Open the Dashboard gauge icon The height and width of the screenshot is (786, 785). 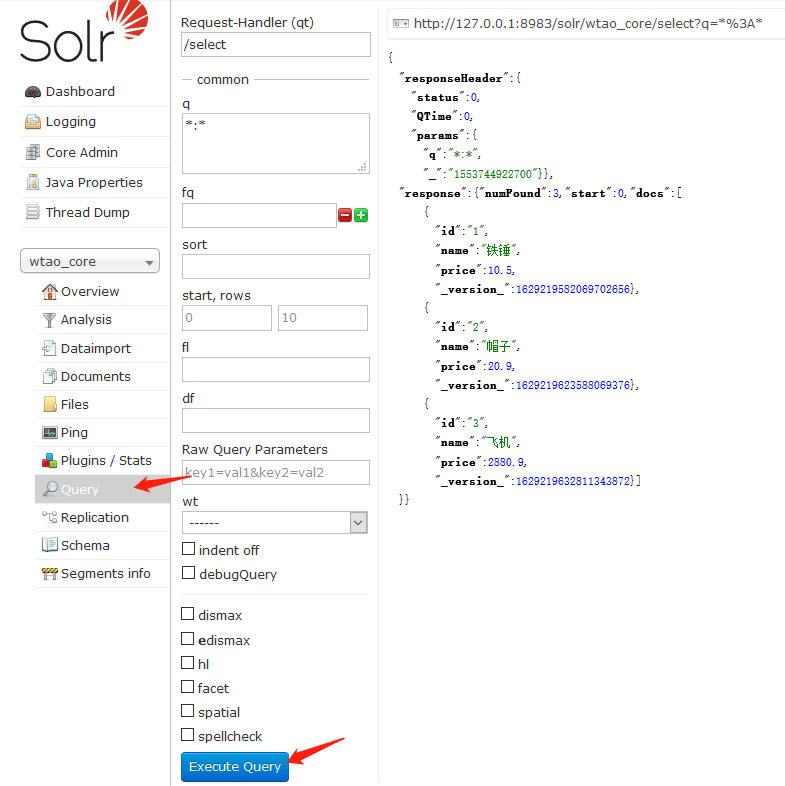tap(33, 92)
